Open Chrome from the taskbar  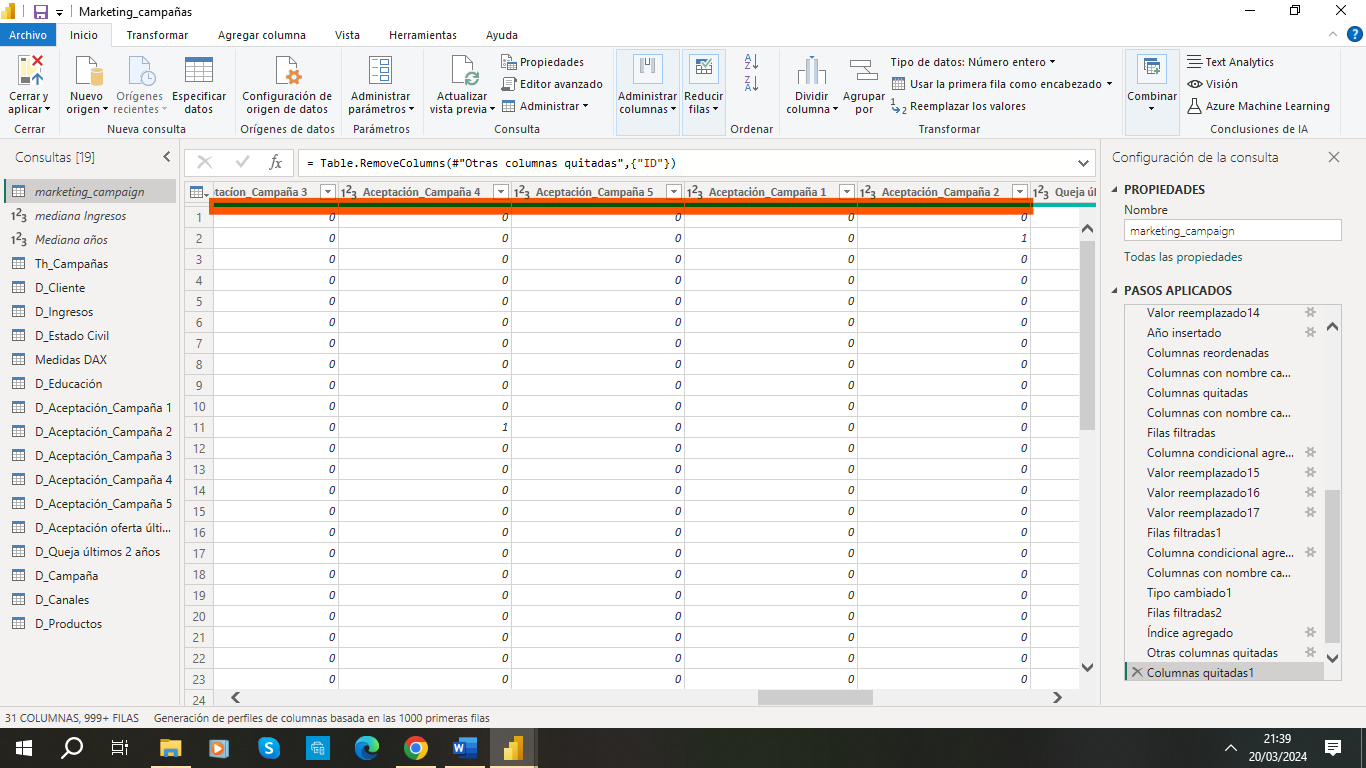tap(416, 748)
